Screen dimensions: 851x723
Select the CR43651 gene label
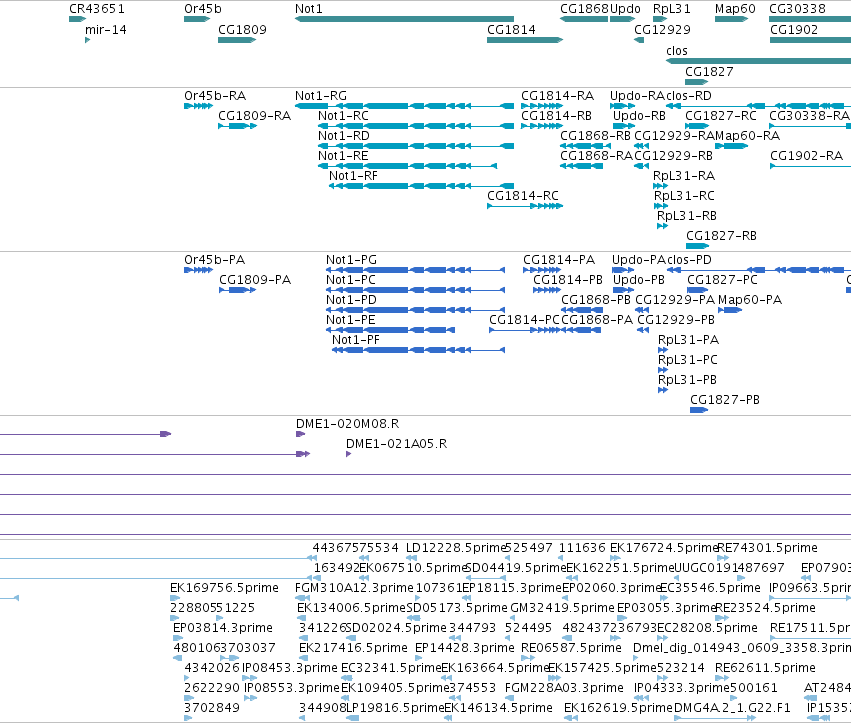pos(97,9)
